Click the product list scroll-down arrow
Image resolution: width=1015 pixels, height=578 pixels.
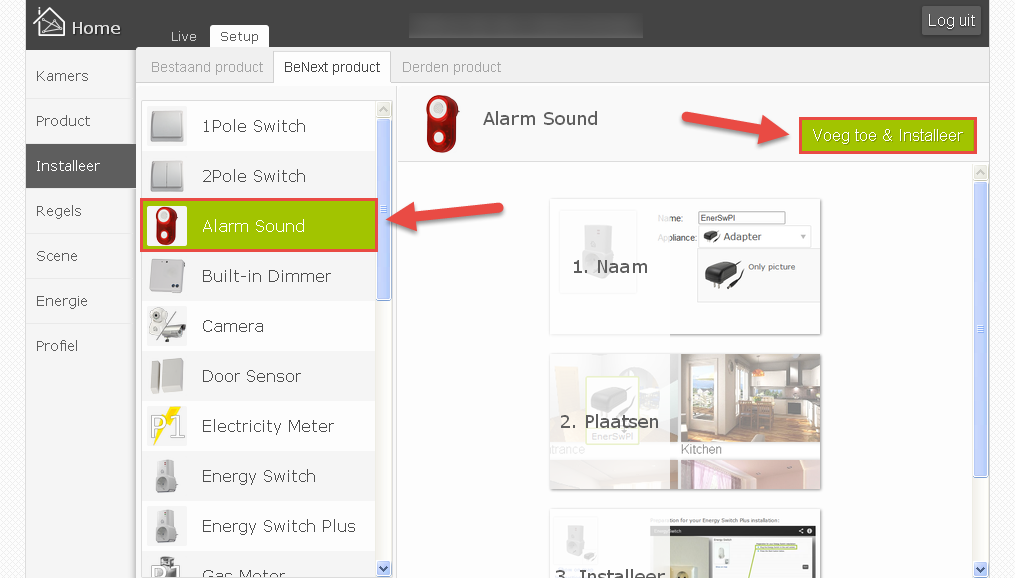click(383, 568)
